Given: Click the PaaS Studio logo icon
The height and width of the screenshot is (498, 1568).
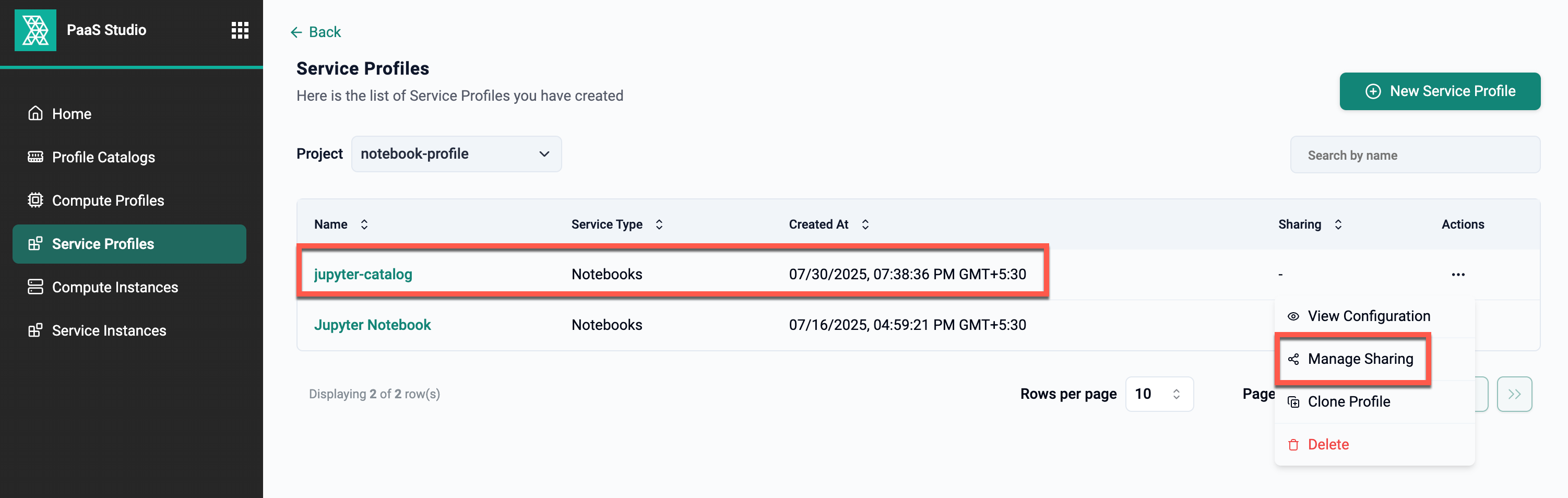Looking at the screenshot, I should [x=35, y=30].
